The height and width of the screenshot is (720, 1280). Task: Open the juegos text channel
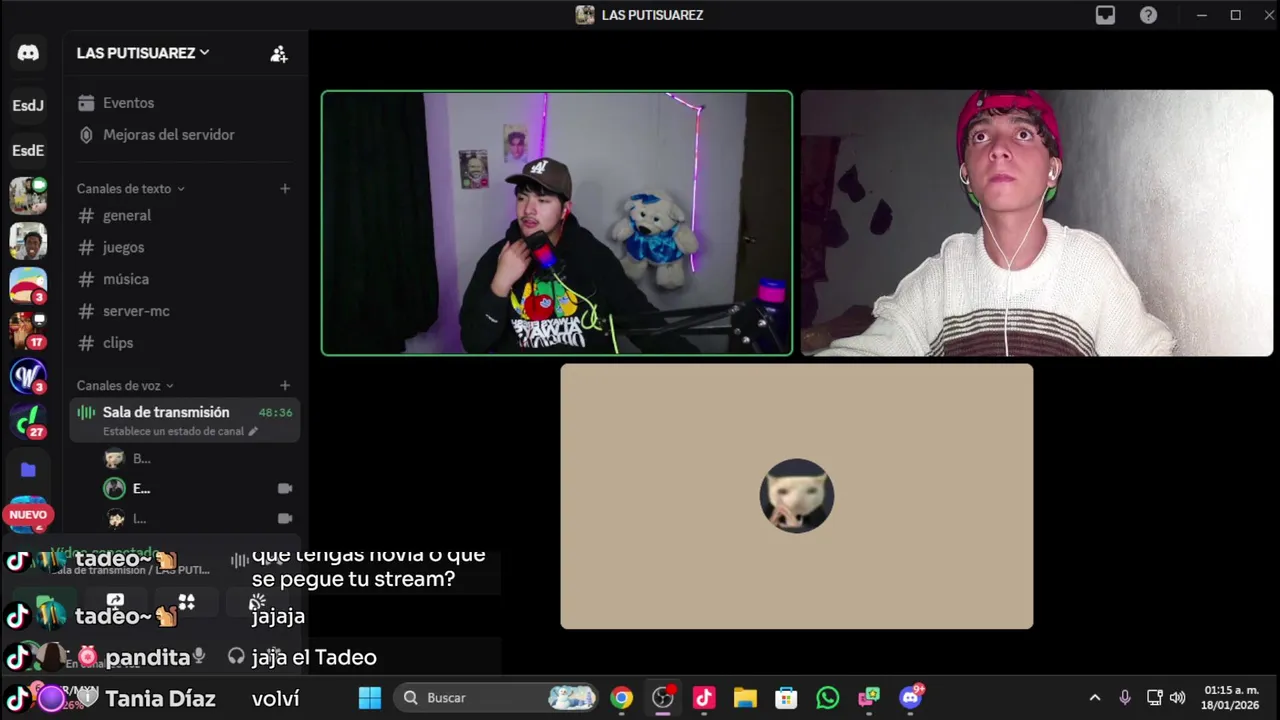point(185,247)
